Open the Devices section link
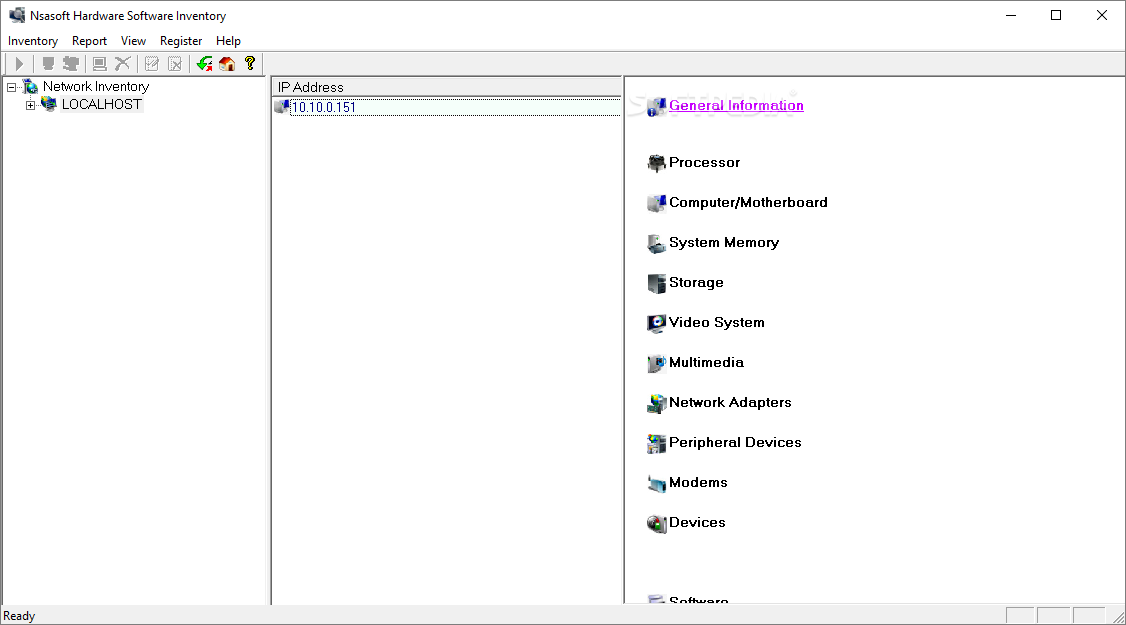The height and width of the screenshot is (625, 1126). tap(697, 522)
